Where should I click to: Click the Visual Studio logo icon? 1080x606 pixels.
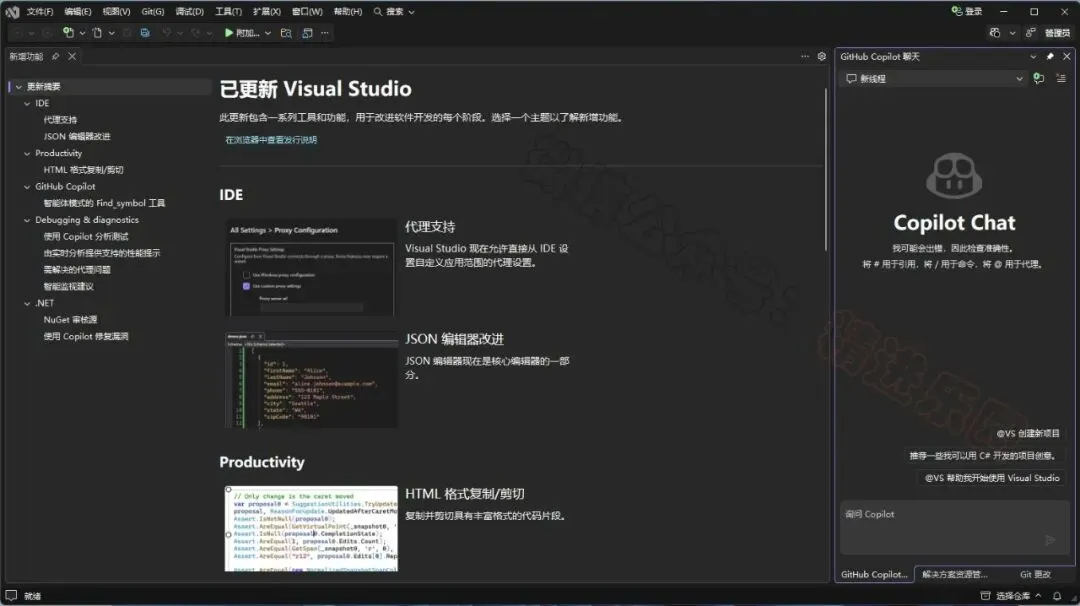click(x=12, y=12)
